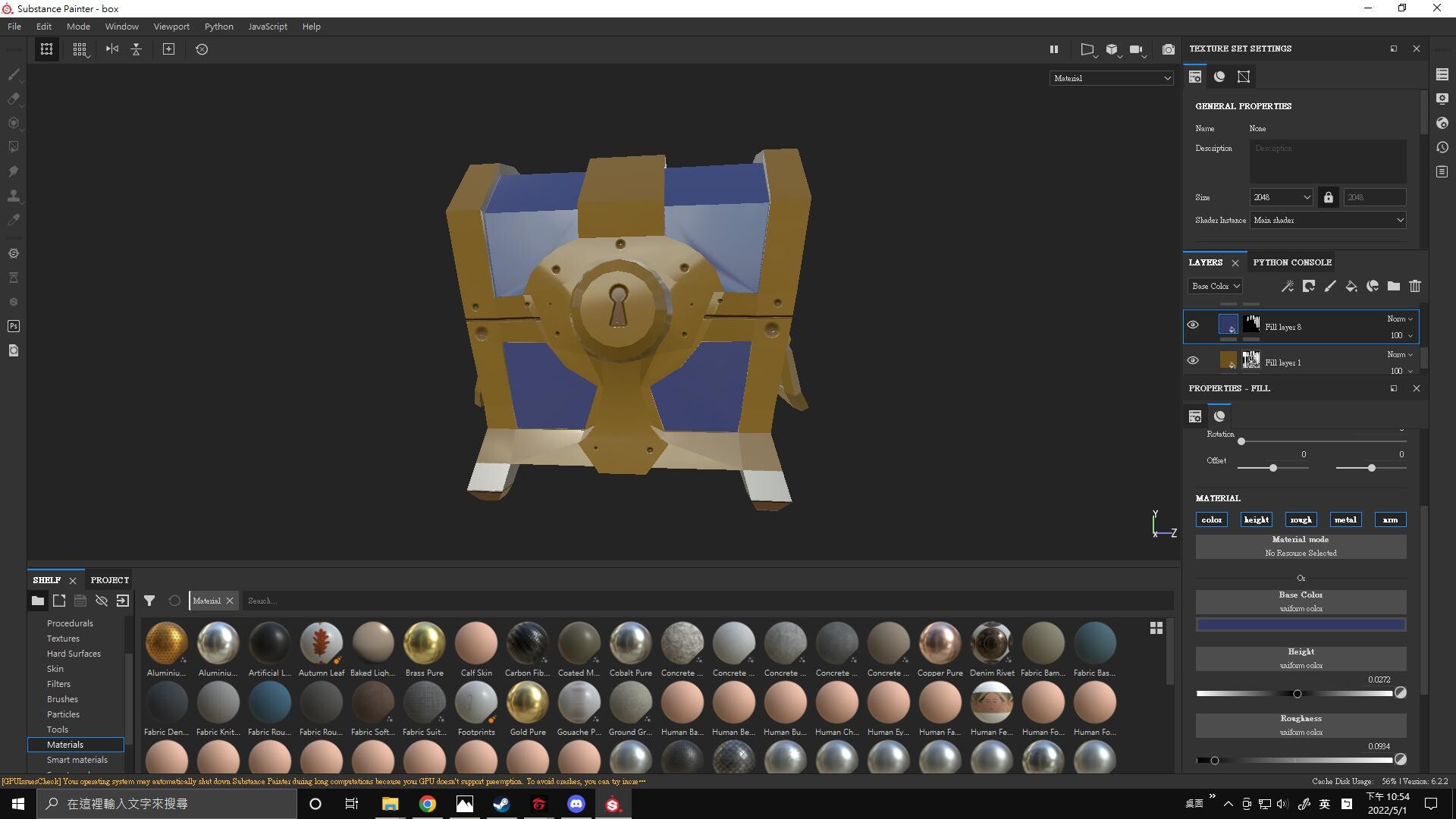
Task: Select Smart materials in shelf sidebar
Action: [77, 759]
